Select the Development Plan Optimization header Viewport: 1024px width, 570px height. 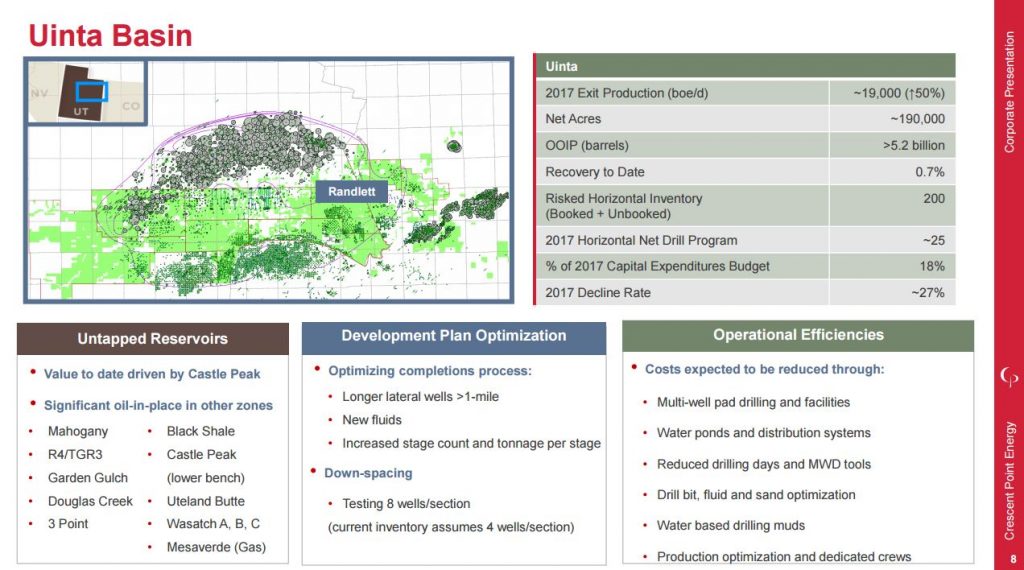click(x=453, y=336)
